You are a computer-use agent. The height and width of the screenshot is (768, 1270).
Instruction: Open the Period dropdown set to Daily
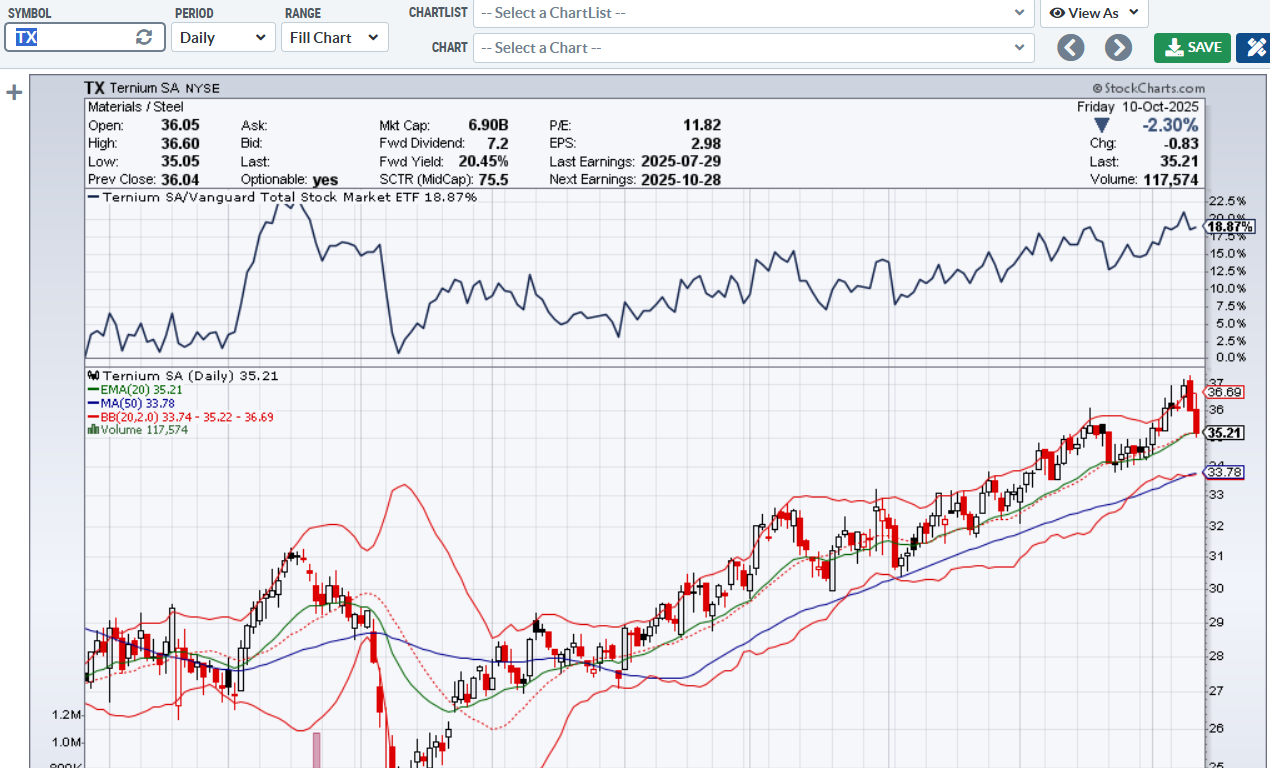pyautogui.click(x=223, y=37)
